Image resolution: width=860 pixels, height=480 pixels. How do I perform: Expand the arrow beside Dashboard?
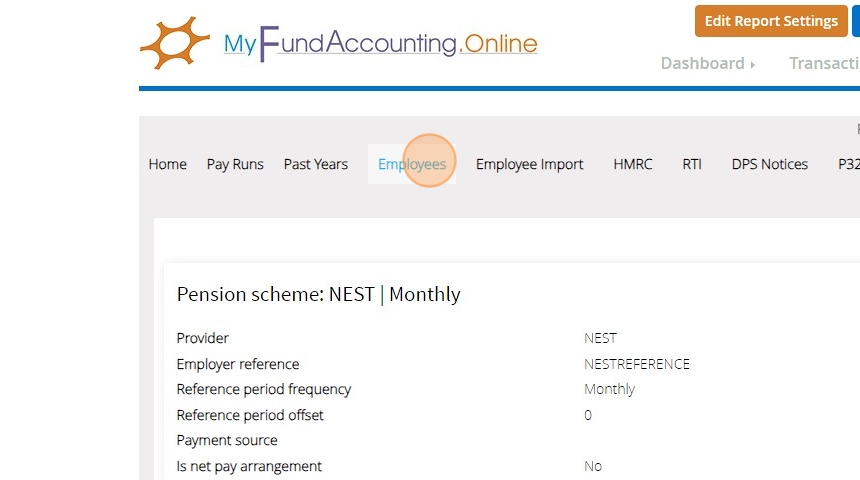coord(752,64)
